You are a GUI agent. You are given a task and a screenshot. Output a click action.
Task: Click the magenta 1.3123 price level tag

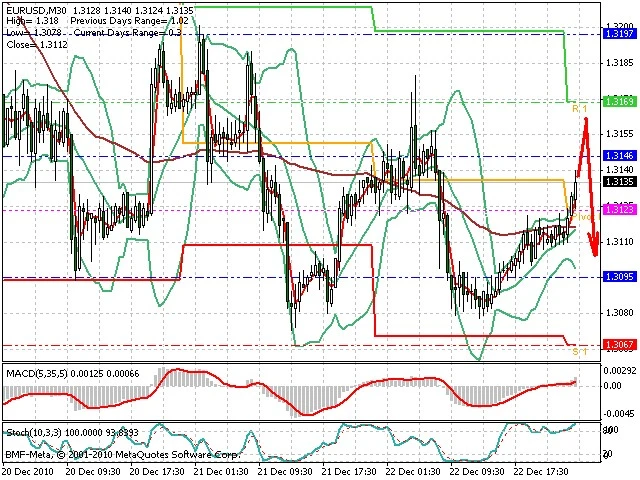pyautogui.click(x=619, y=210)
